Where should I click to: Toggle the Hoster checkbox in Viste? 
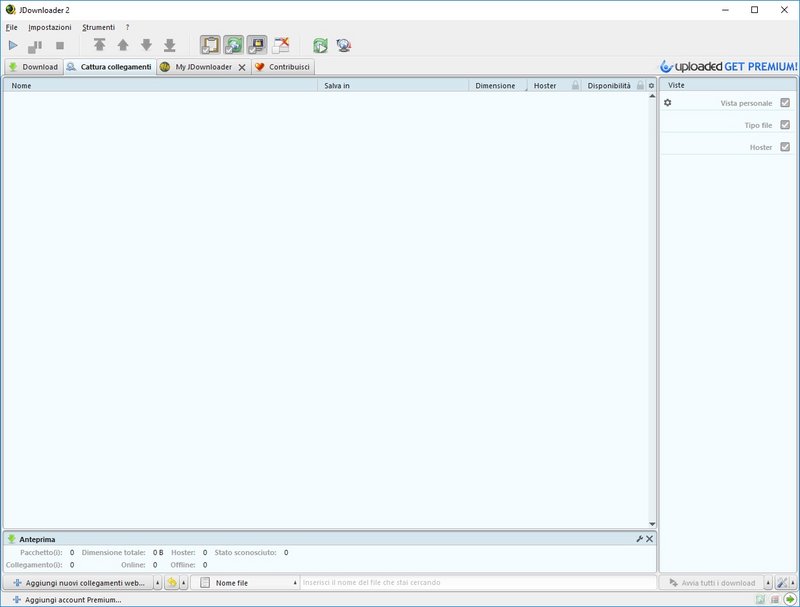(785, 146)
